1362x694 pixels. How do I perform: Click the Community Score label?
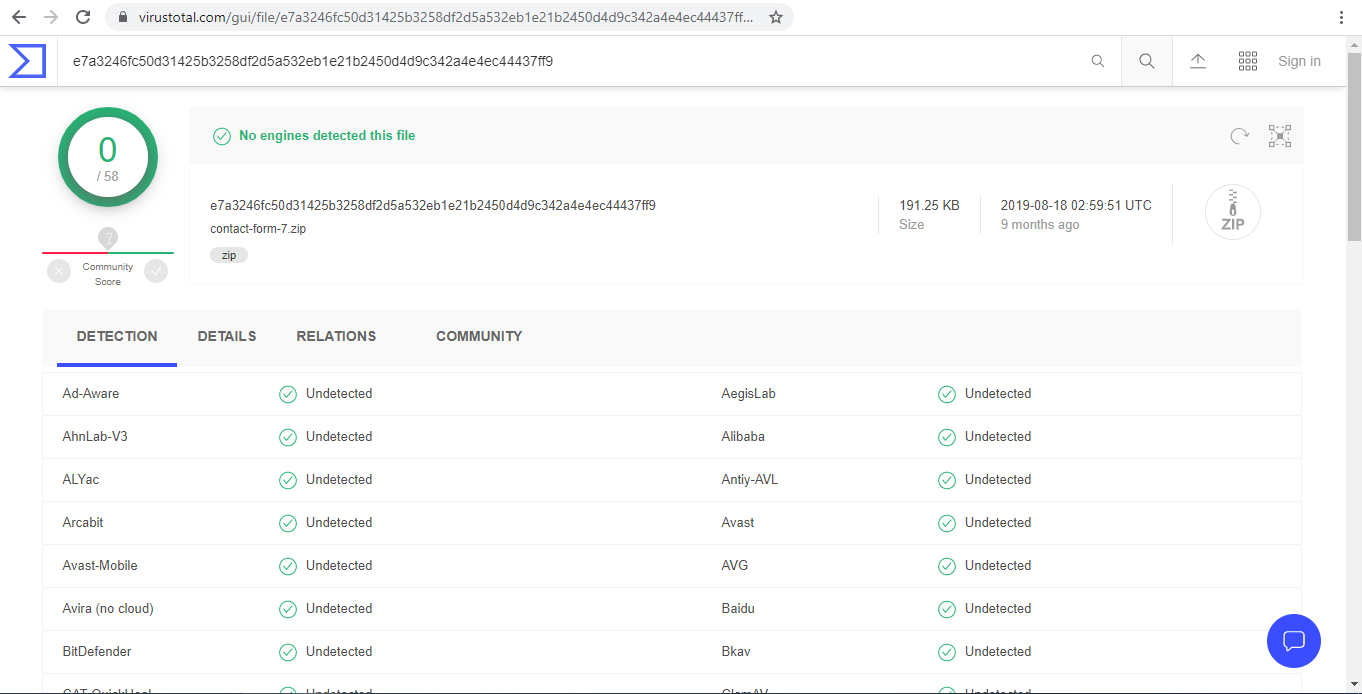108,274
